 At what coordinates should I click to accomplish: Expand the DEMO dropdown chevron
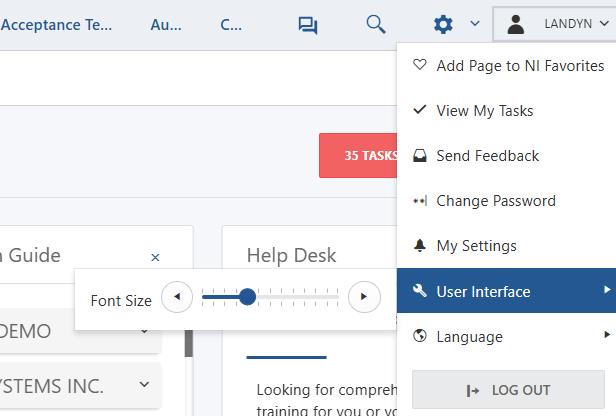(x=144, y=331)
